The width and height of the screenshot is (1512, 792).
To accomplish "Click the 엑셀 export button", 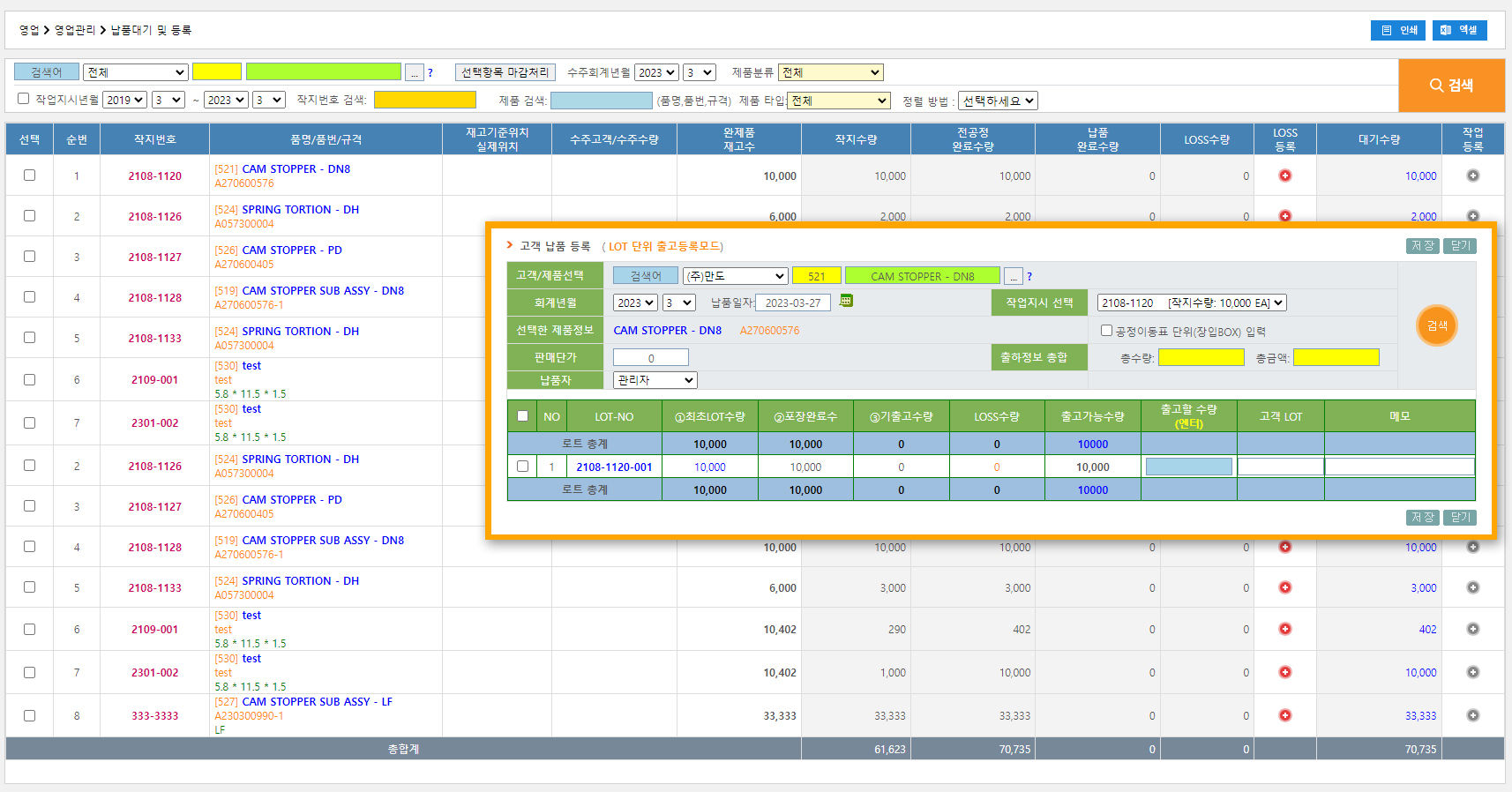I will 1459,30.
